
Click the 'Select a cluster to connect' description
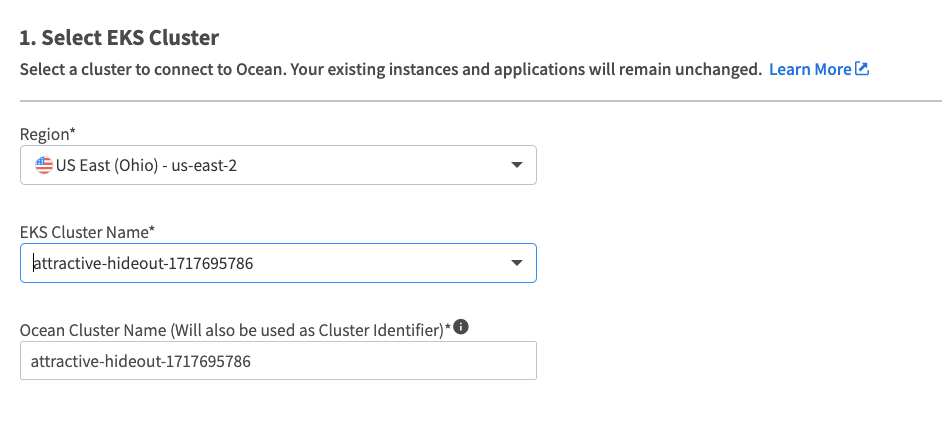390,69
